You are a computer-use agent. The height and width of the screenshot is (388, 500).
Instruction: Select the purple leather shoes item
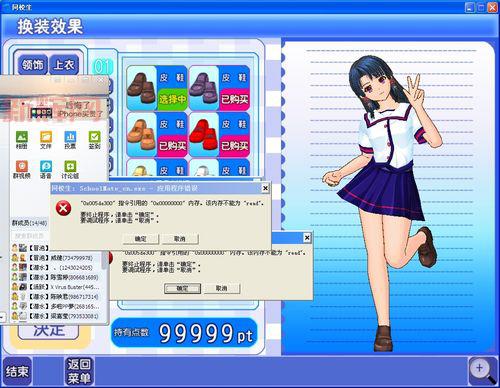(219, 88)
